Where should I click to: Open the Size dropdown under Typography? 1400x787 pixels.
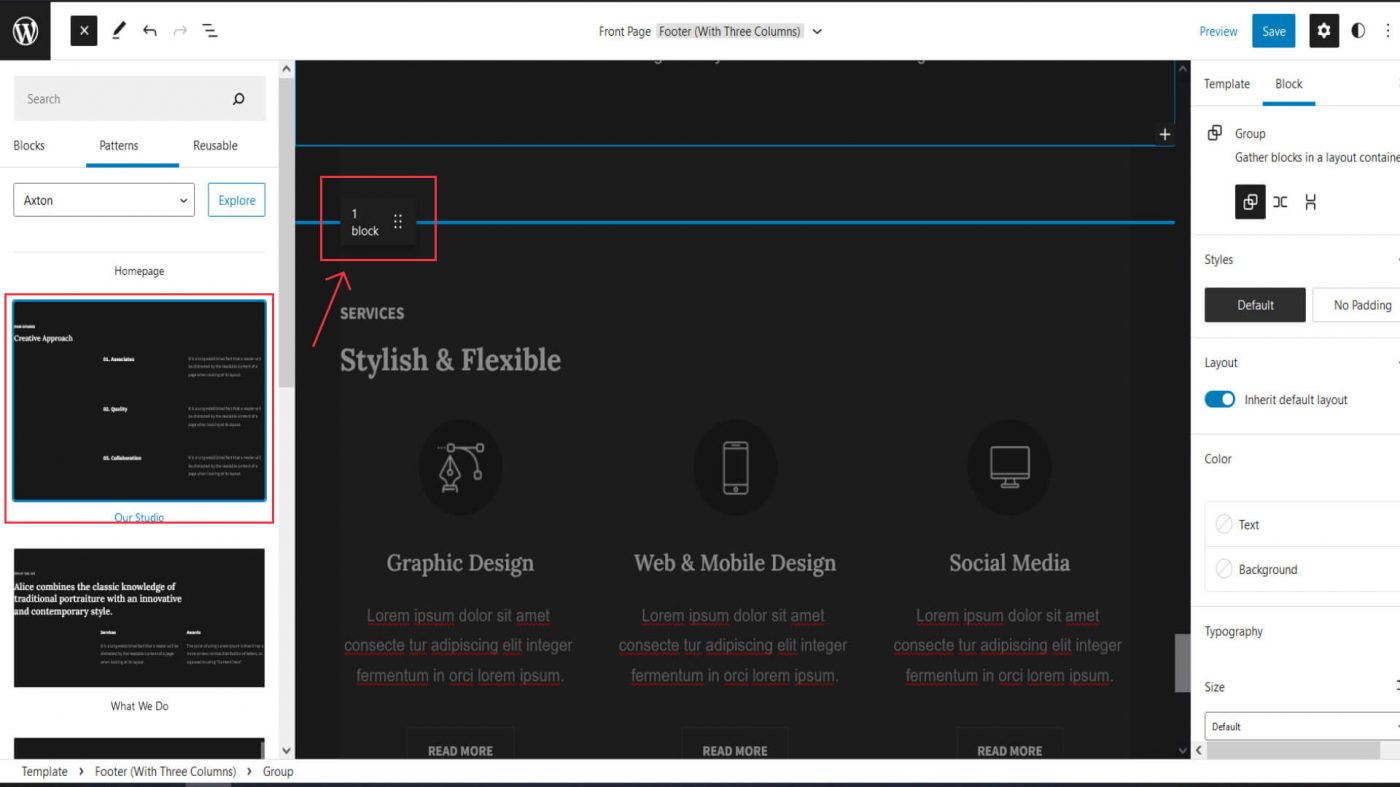tap(1300, 726)
